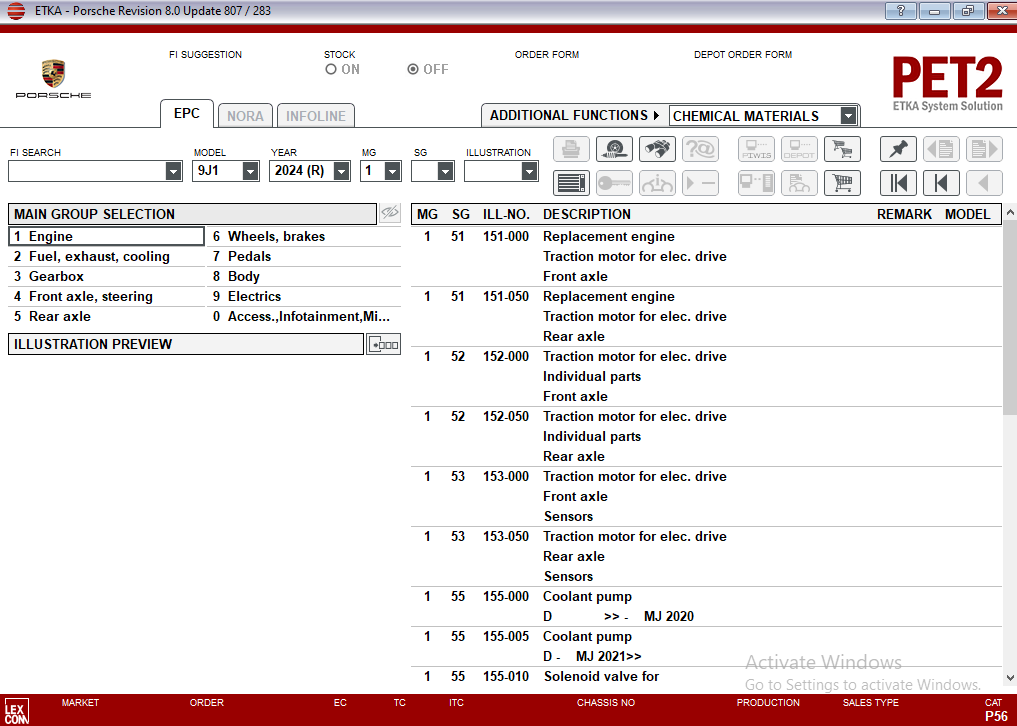Click the ?@ inquiry icon
Image resolution: width=1017 pixels, height=726 pixels.
pos(700,149)
